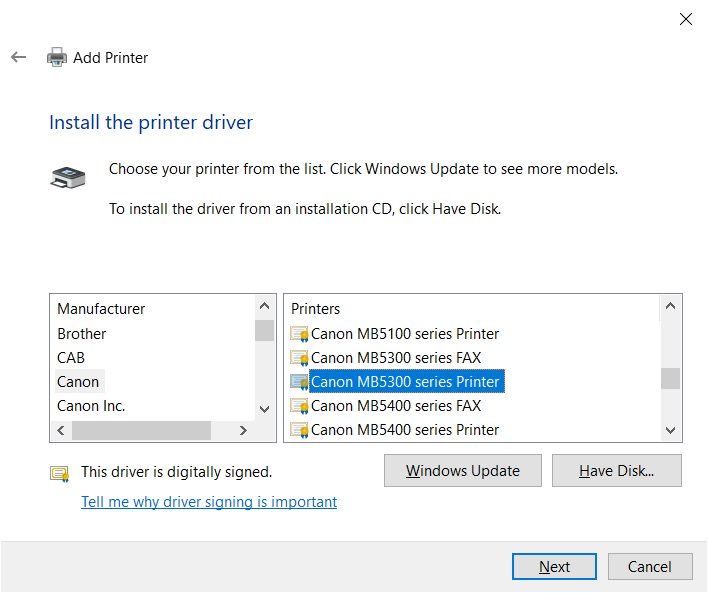This screenshot has height=593, width=708.
Task: Open Windows Update for more models
Action: (463, 471)
